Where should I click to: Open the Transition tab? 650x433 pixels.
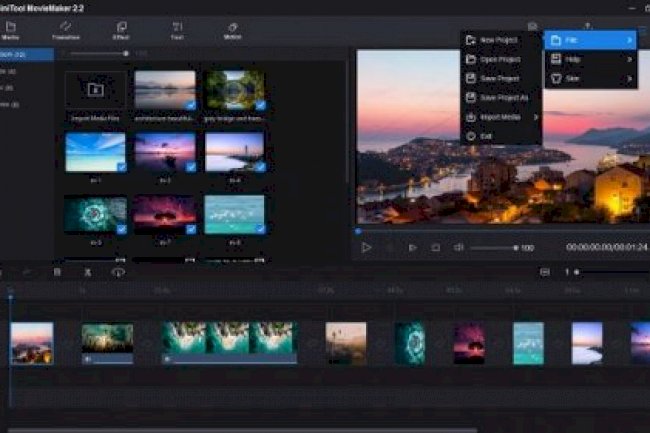[x=65, y=30]
